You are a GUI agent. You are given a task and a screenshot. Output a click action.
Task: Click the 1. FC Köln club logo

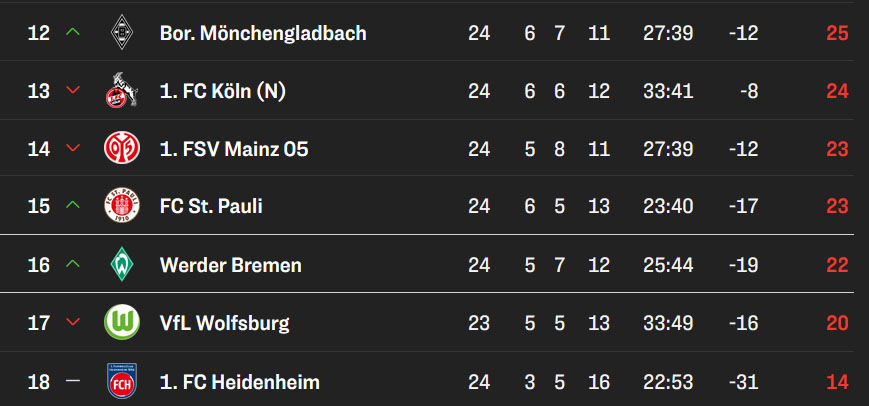pos(122,91)
